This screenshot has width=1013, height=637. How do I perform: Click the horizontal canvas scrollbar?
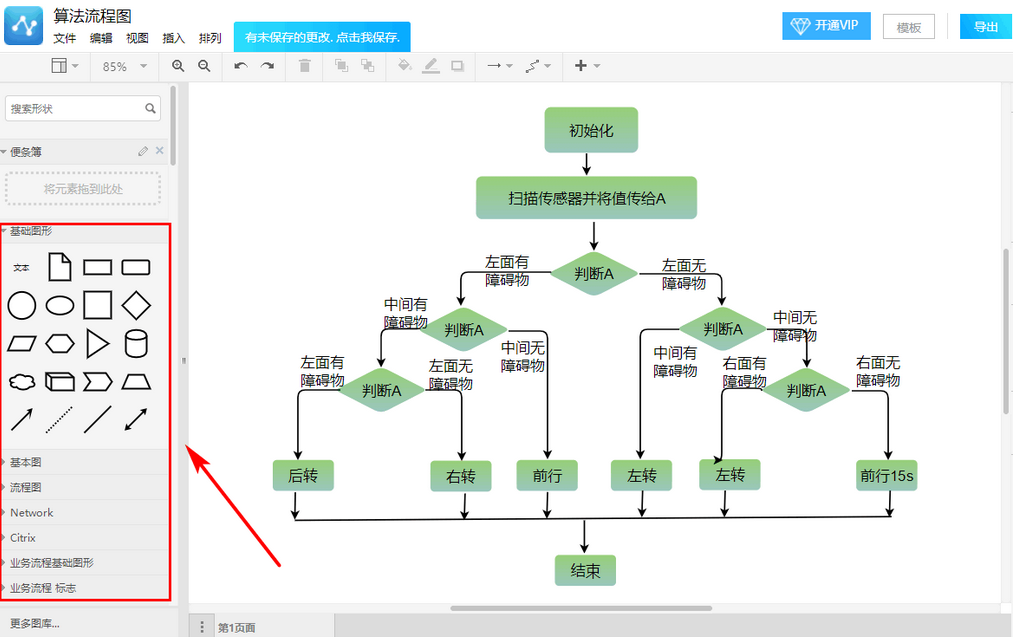tap(581, 608)
